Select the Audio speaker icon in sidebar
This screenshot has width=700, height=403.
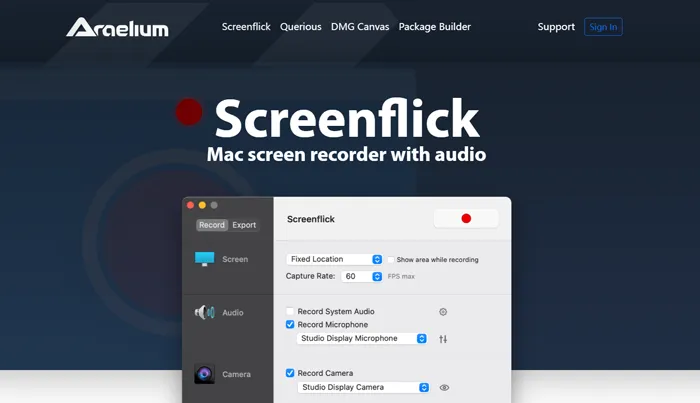point(204,312)
